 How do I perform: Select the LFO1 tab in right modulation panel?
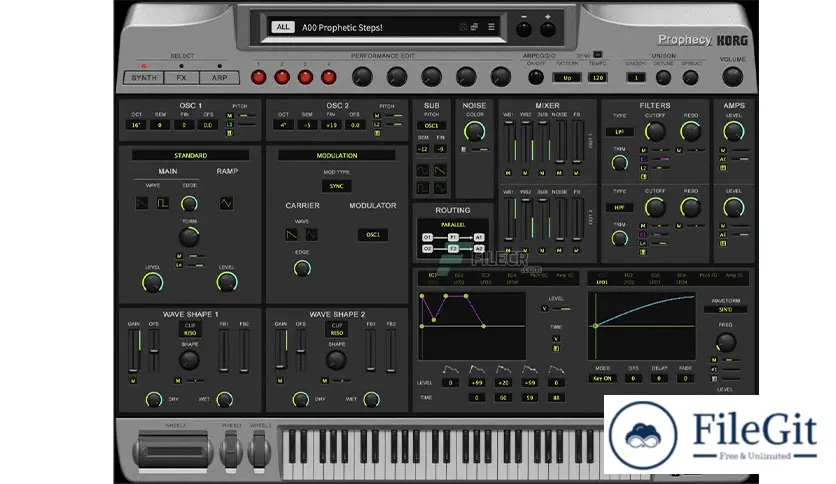[602, 282]
